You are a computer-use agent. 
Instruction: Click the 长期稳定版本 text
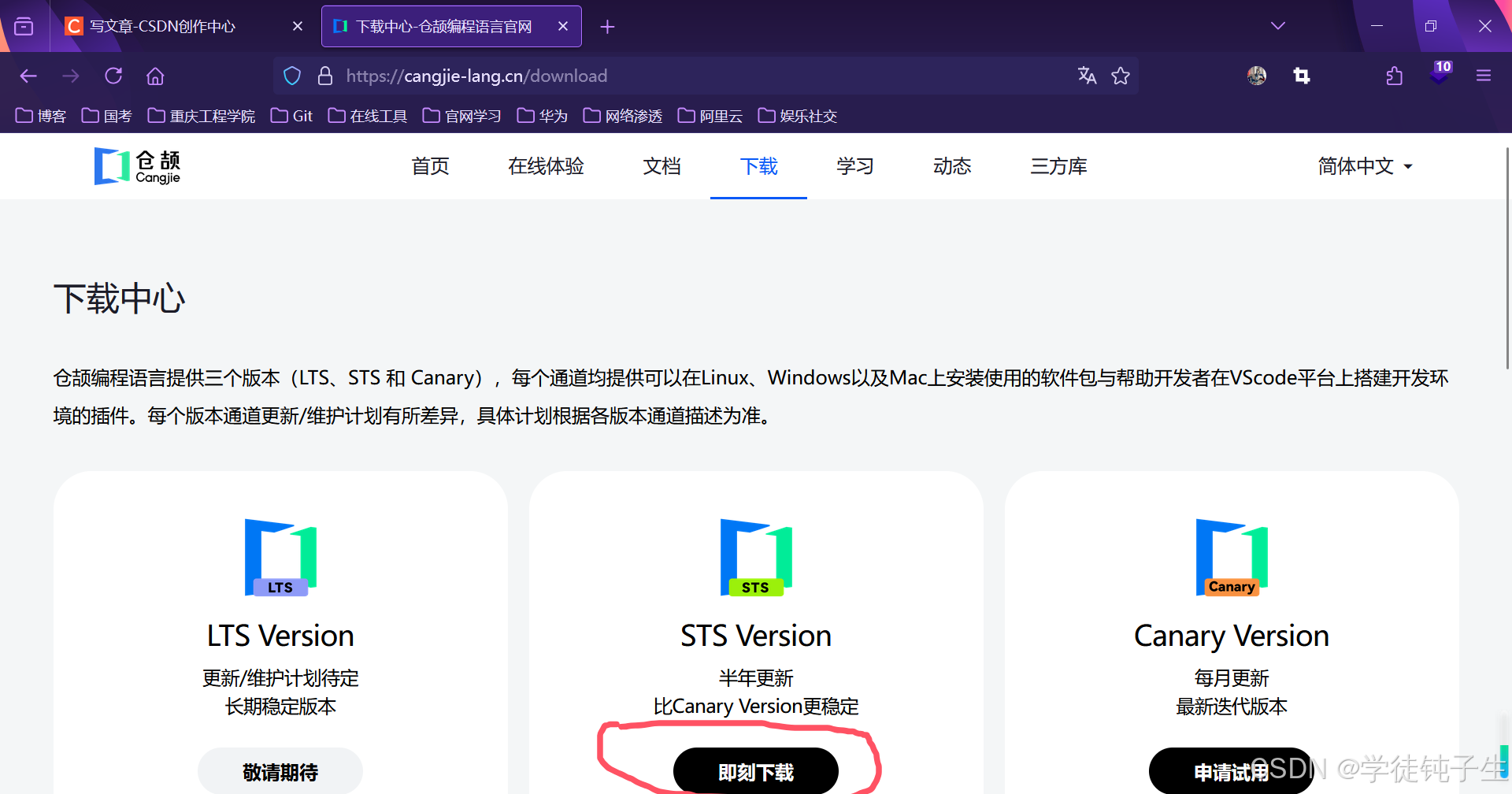point(280,706)
